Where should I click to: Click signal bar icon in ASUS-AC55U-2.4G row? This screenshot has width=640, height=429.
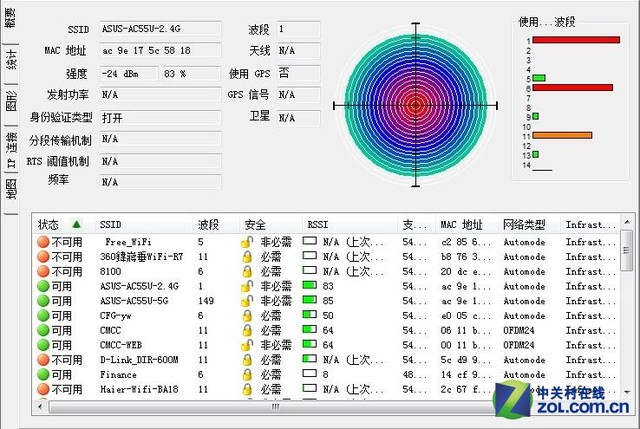(310, 285)
